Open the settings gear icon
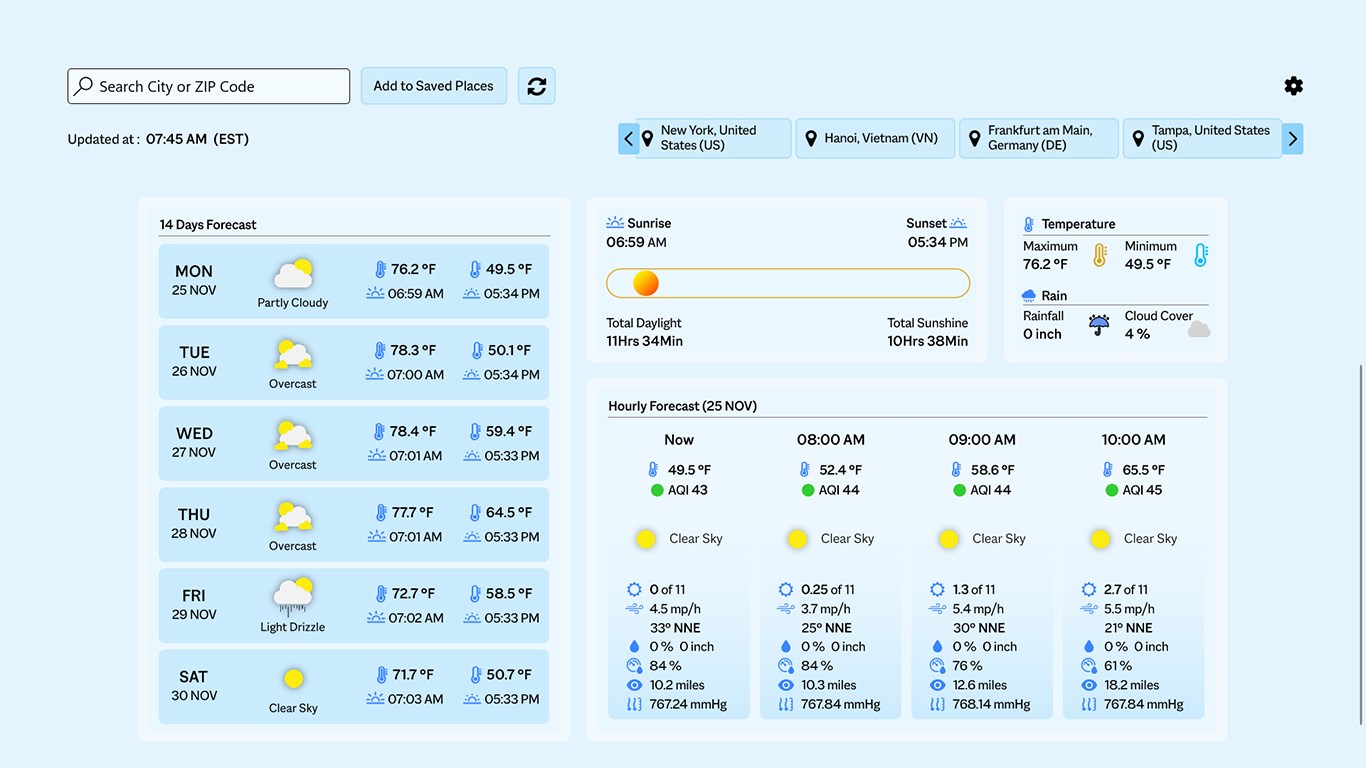This screenshot has height=768, width=1366. tap(1293, 86)
